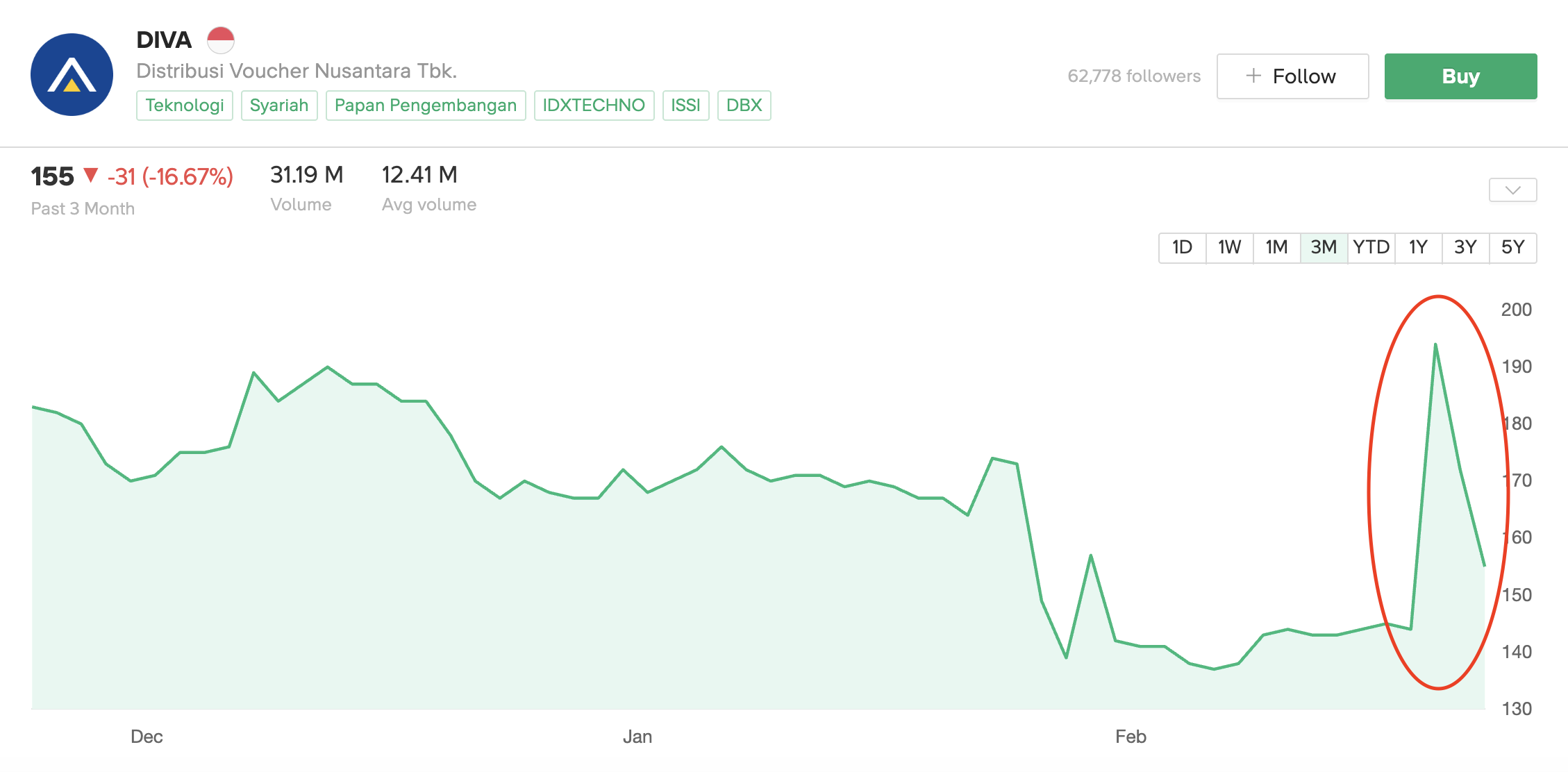Click the Indonesian flag icon beside DIVA

[221, 40]
